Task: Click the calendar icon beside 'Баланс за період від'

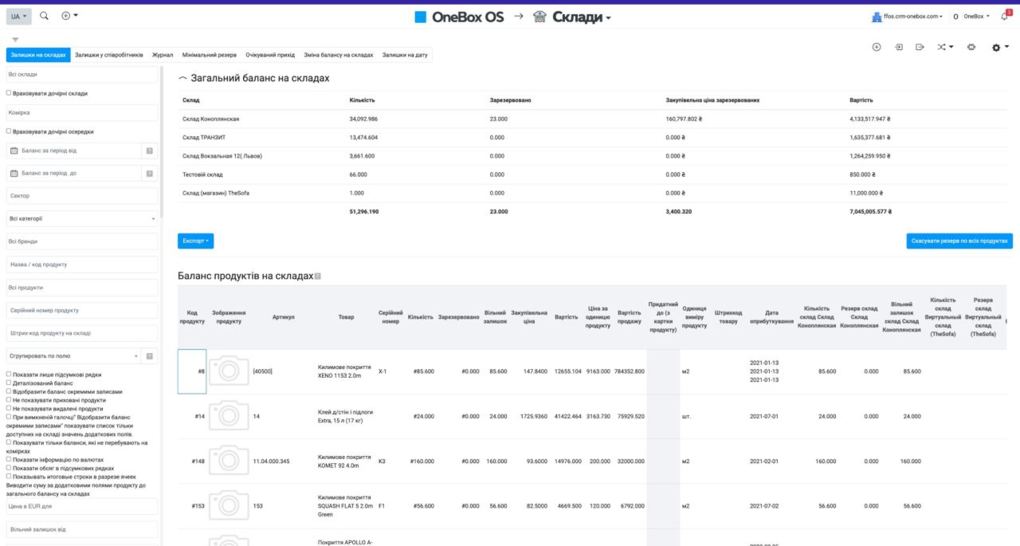Action: (148, 151)
